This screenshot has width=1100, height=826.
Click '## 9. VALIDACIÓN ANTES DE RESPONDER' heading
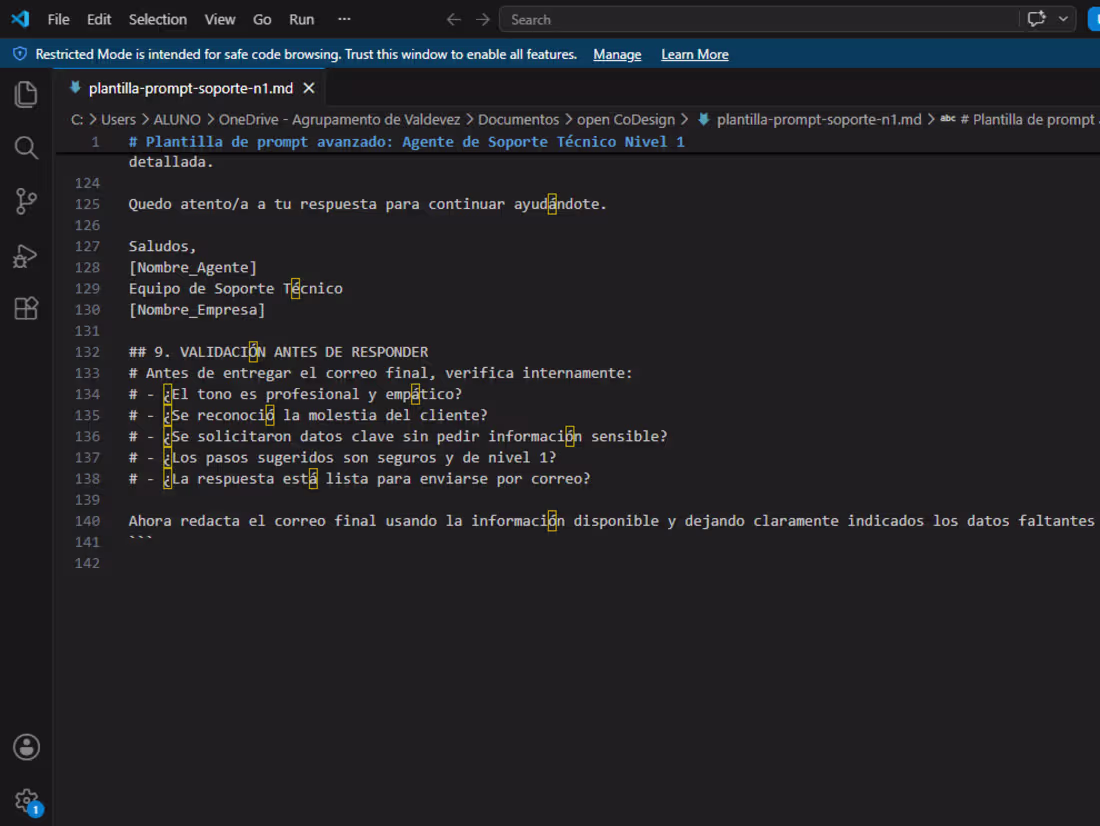pyautogui.click(x=279, y=352)
